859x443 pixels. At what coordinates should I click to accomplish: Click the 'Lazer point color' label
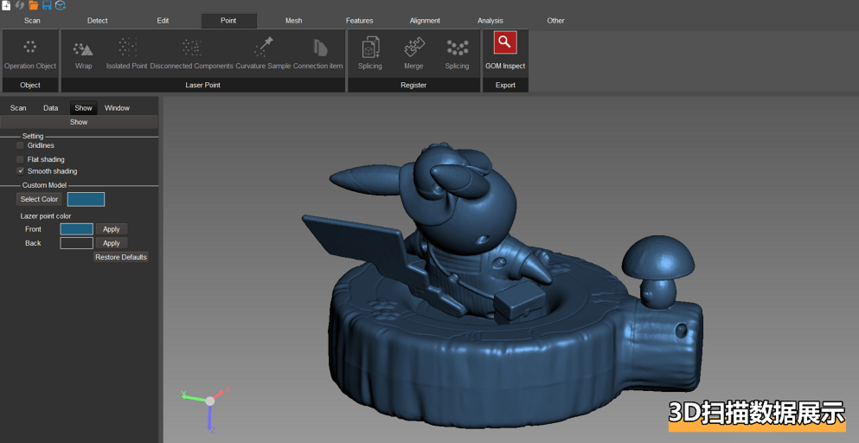point(45,216)
